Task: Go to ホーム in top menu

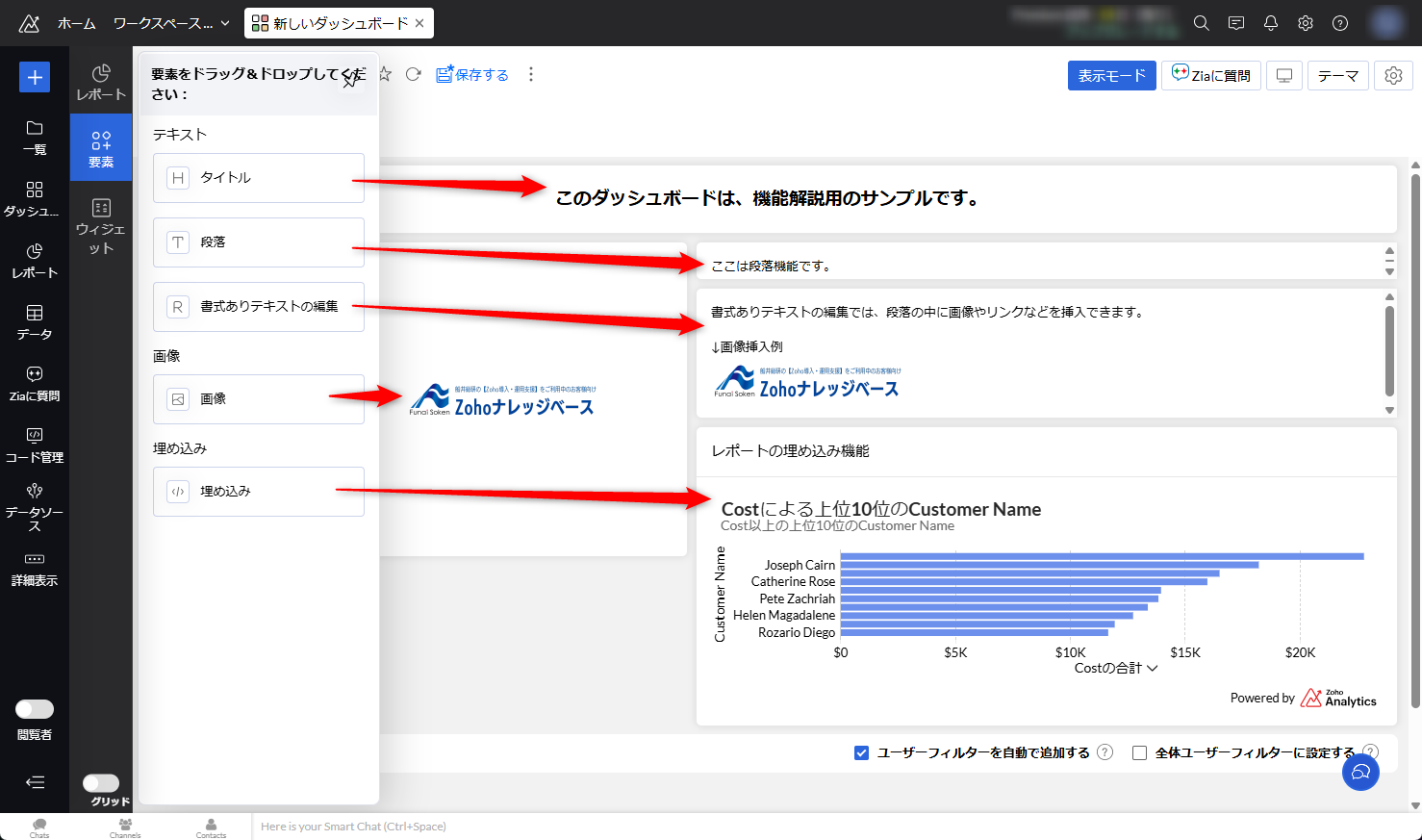Action: click(x=77, y=23)
